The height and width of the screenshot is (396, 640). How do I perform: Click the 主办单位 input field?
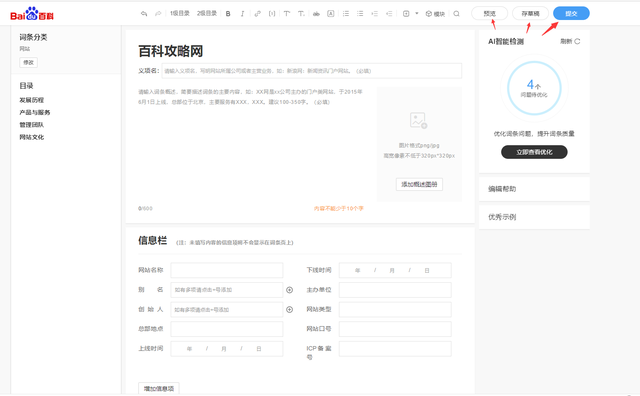pos(395,290)
